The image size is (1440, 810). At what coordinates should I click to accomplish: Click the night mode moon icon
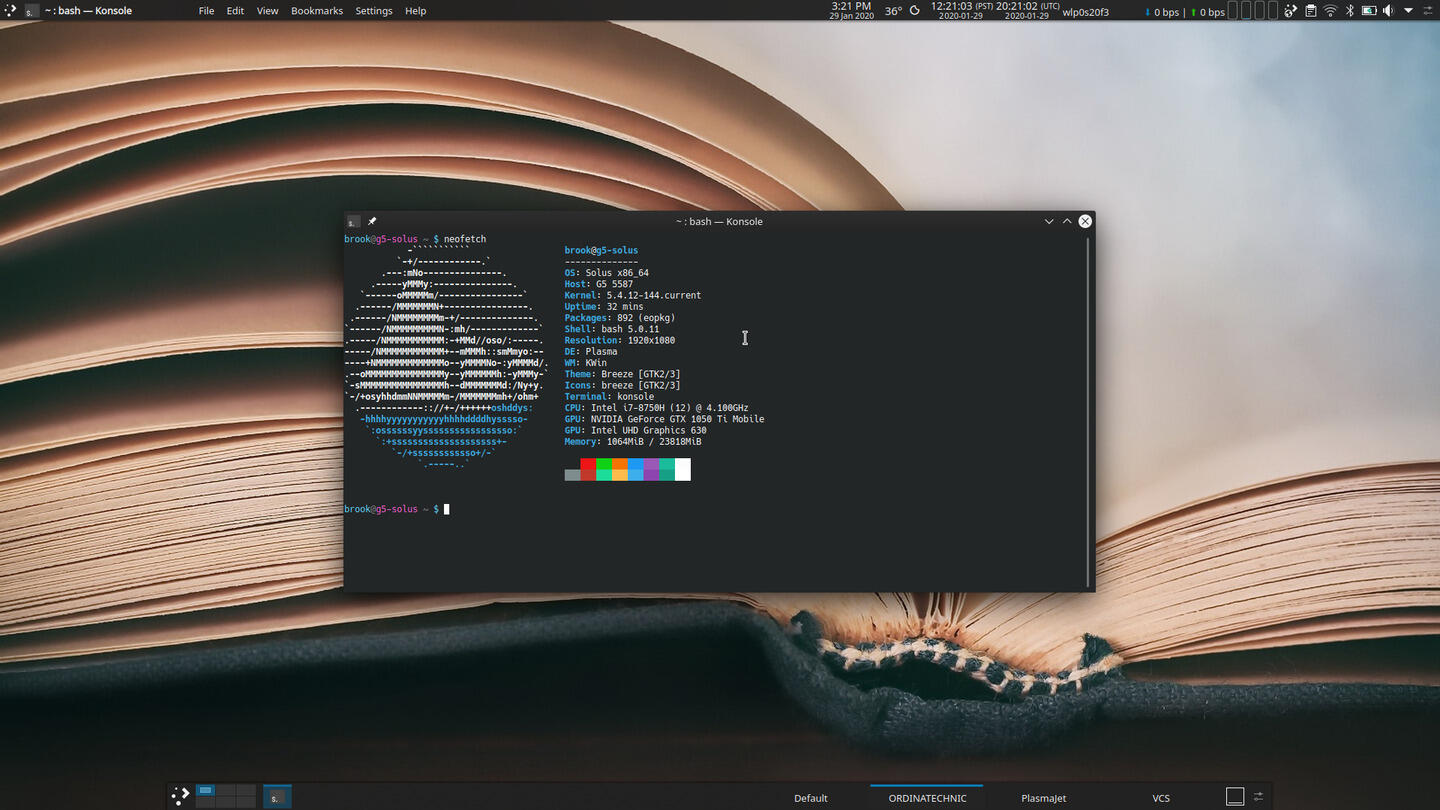(915, 11)
